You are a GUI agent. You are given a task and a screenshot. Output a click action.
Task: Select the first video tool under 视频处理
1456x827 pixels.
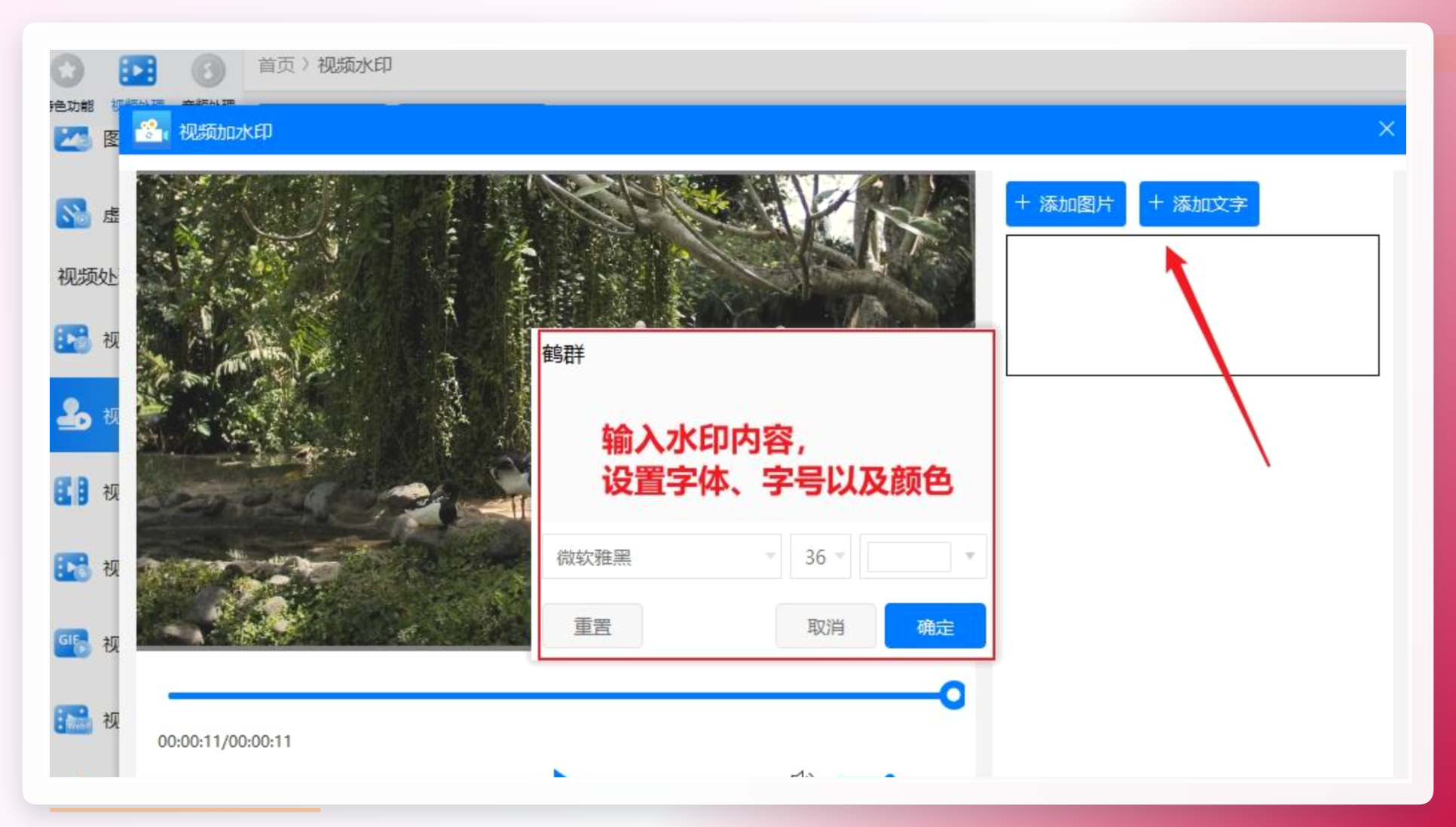pyautogui.click(x=72, y=339)
